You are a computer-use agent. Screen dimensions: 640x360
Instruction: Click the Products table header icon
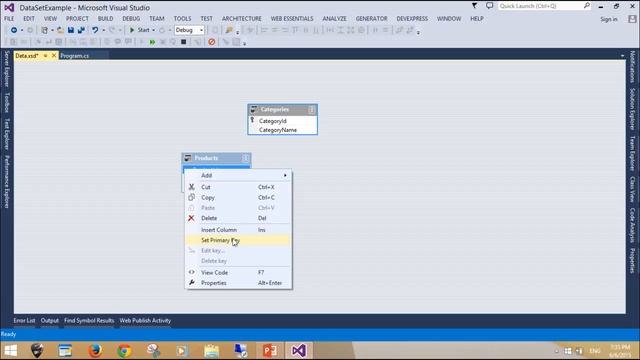coord(188,158)
